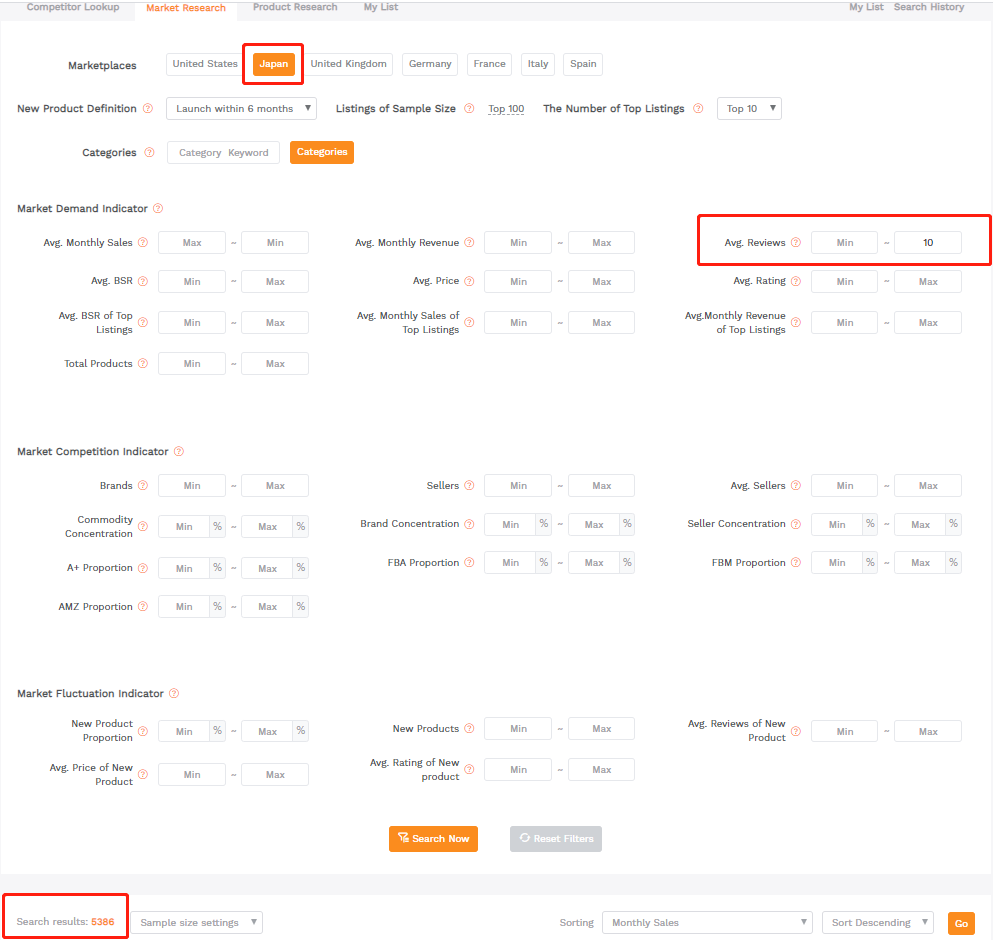Switch to the Product Research tab
Screen dimensions: 993x940
tap(295, 7)
